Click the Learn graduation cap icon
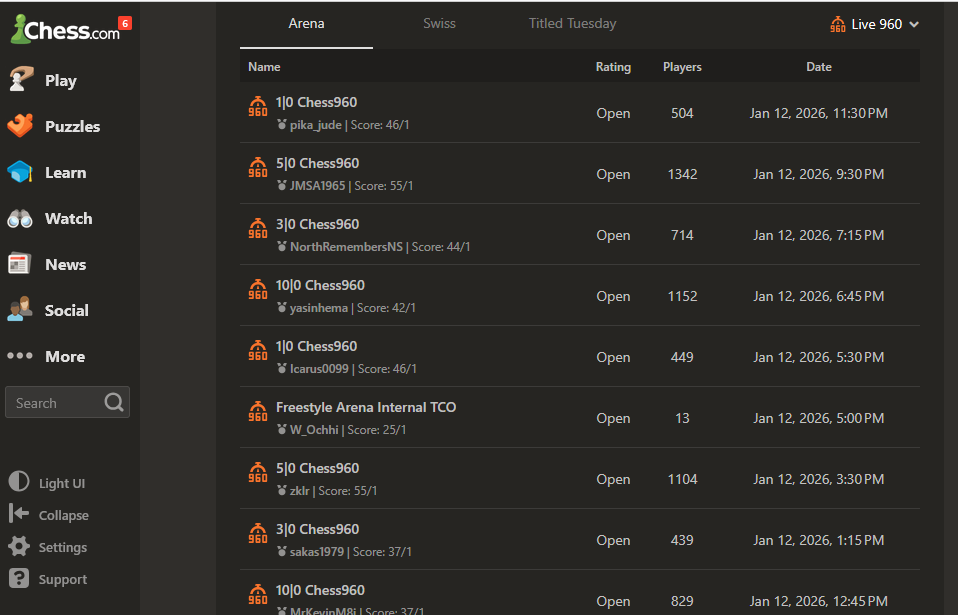Viewport: 958px width, 615px height. tap(20, 172)
